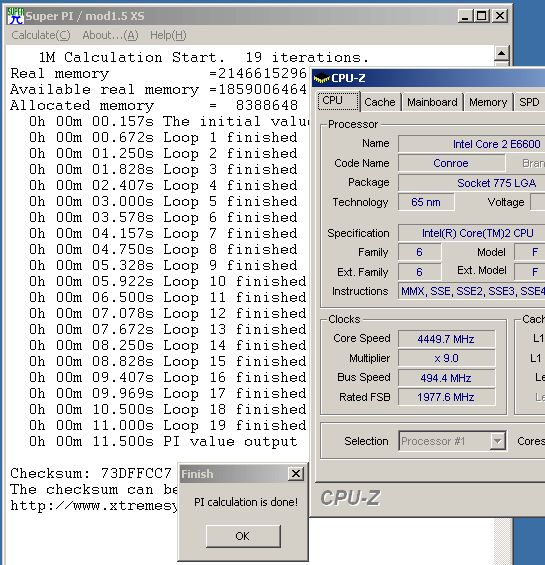Click the 'Loop 19 finished' line

pos(168,426)
